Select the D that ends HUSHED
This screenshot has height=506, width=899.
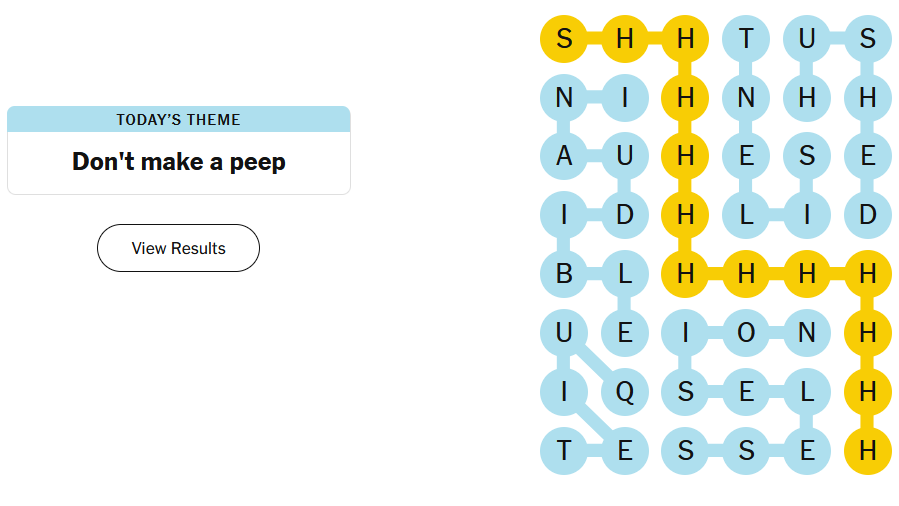(x=867, y=214)
